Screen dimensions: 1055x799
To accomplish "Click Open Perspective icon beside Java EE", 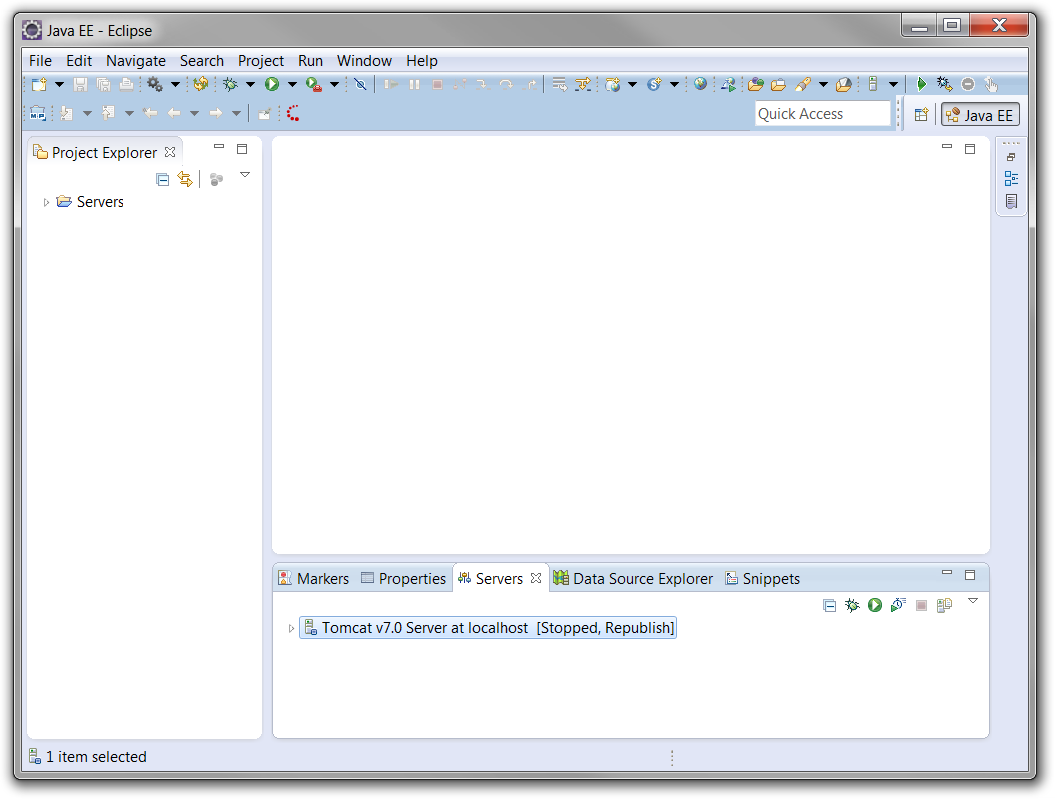I will coord(921,115).
